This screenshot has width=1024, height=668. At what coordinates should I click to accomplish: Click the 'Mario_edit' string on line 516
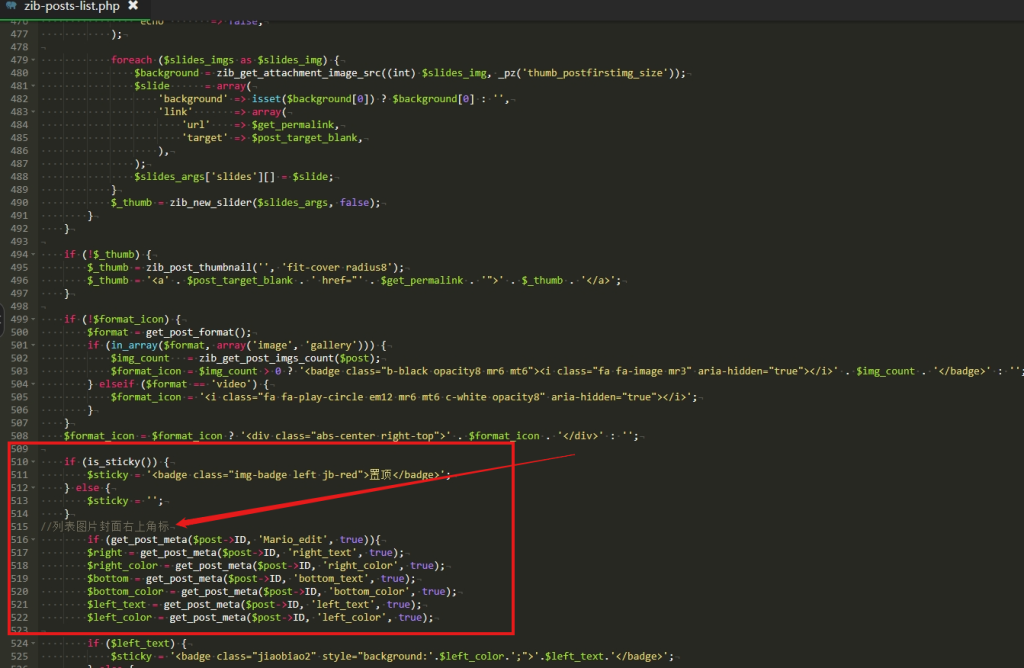pyautogui.click(x=292, y=540)
